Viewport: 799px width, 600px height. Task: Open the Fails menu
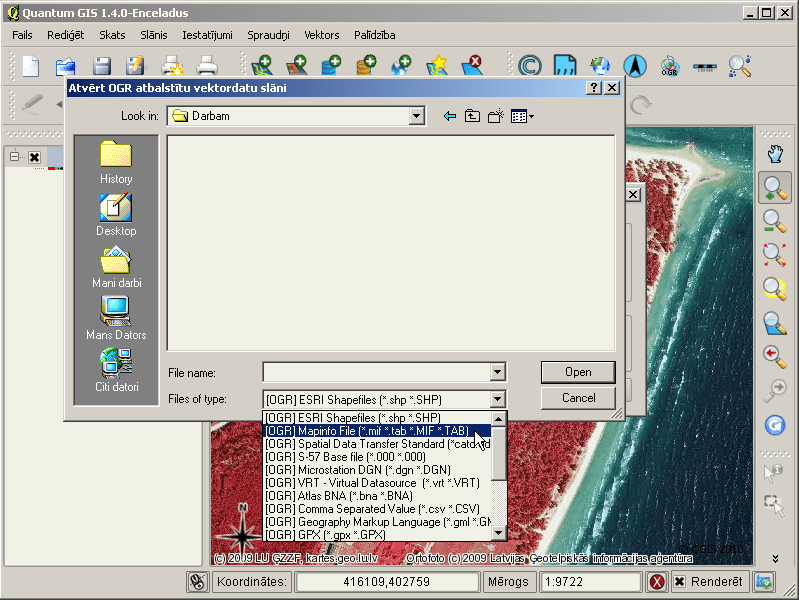[22, 35]
